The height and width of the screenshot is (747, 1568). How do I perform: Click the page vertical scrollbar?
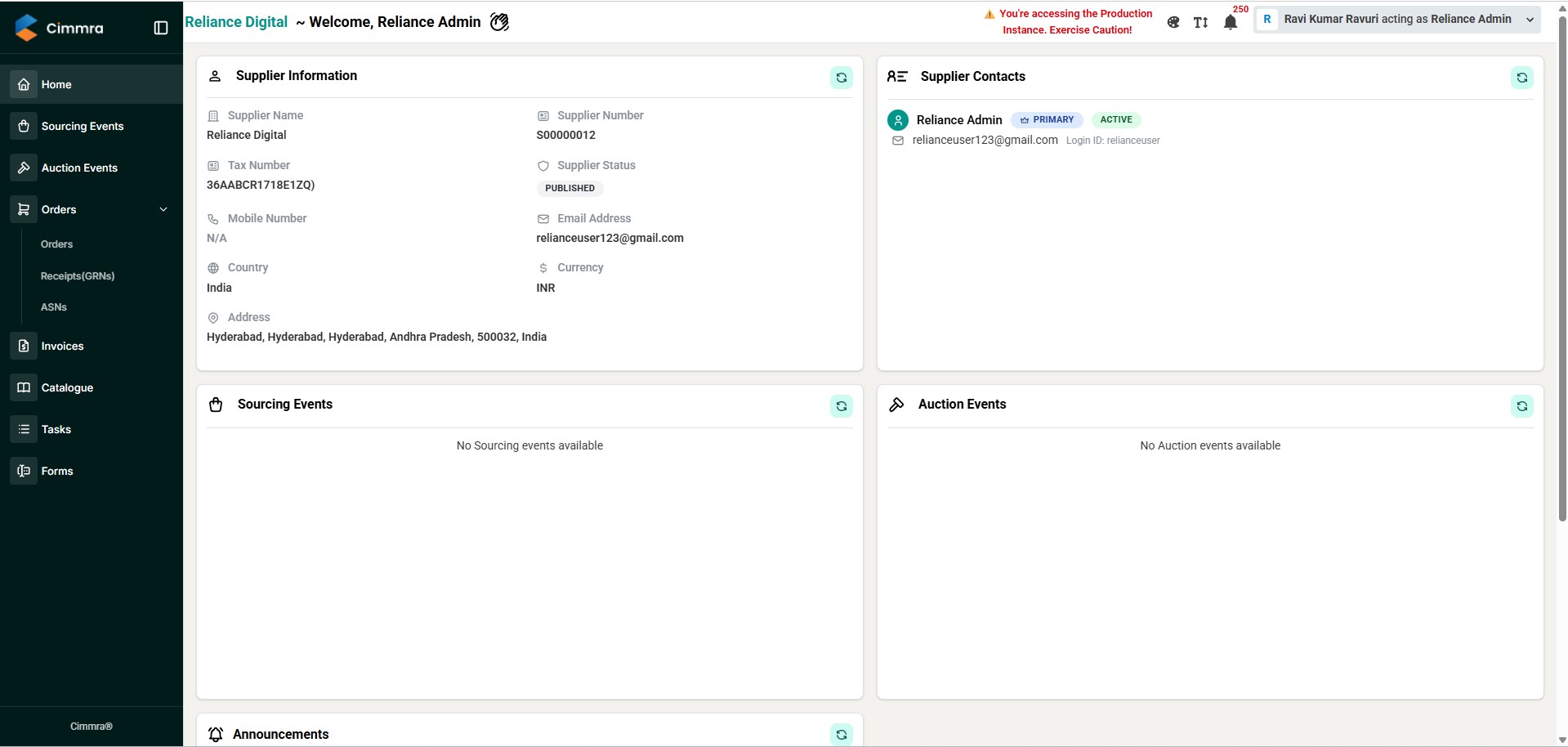point(1562,270)
